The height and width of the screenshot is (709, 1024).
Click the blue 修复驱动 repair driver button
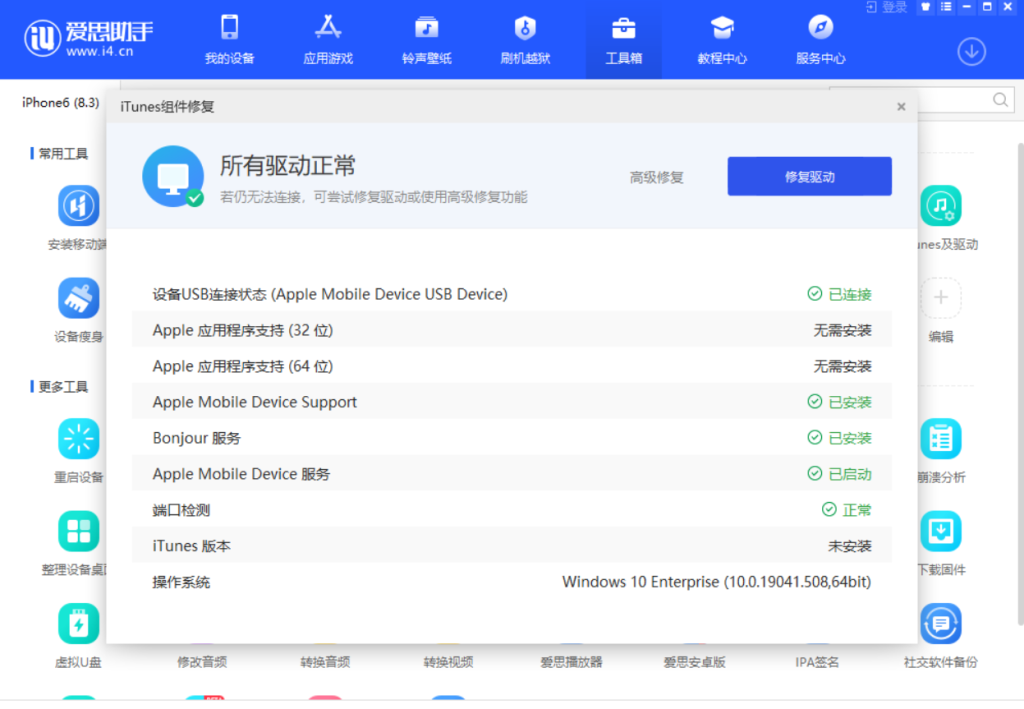point(809,175)
